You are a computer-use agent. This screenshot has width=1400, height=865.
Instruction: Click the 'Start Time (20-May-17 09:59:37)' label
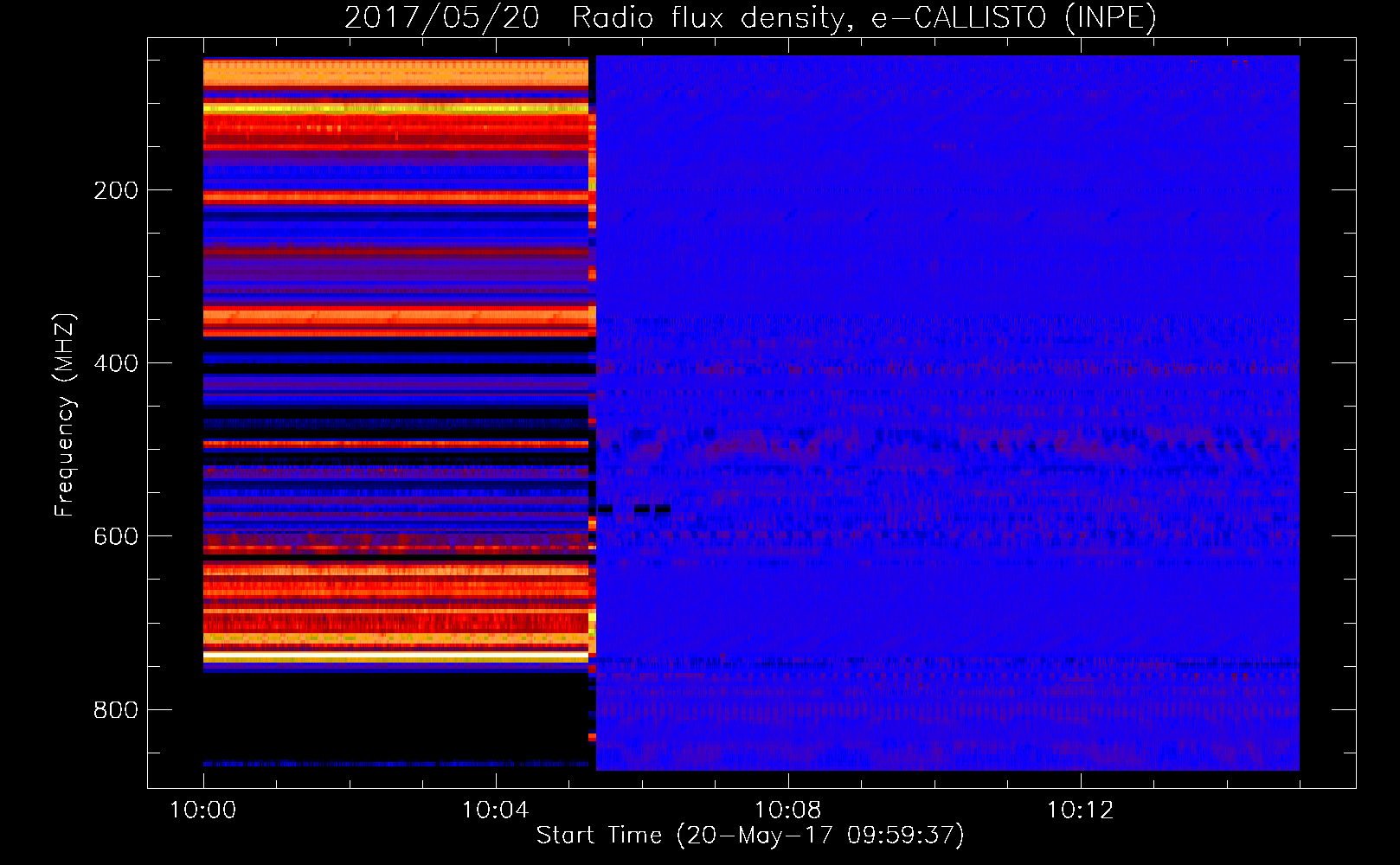pyautogui.click(x=750, y=836)
